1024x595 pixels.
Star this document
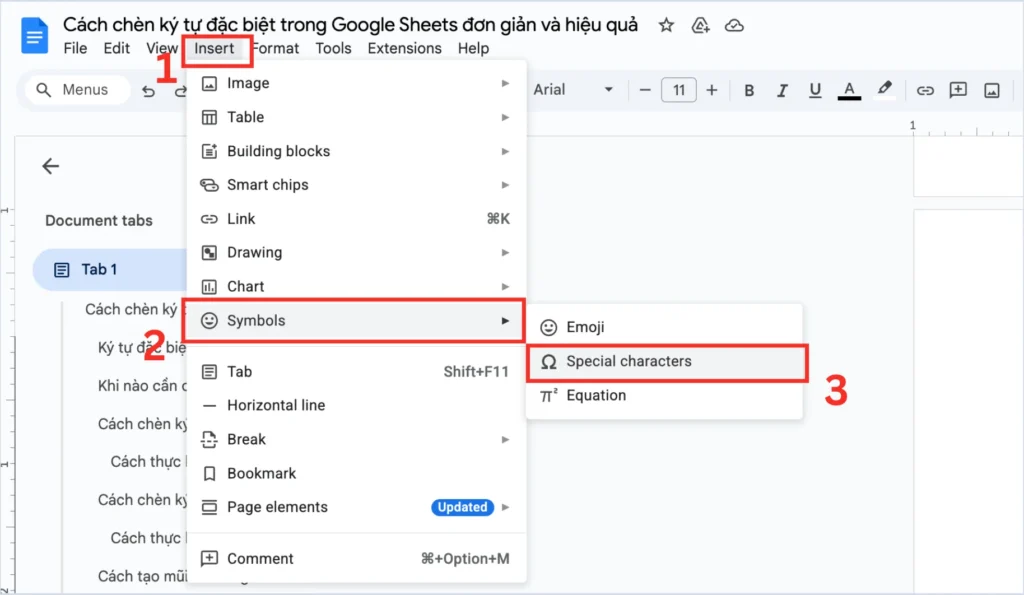pyautogui.click(x=666, y=25)
